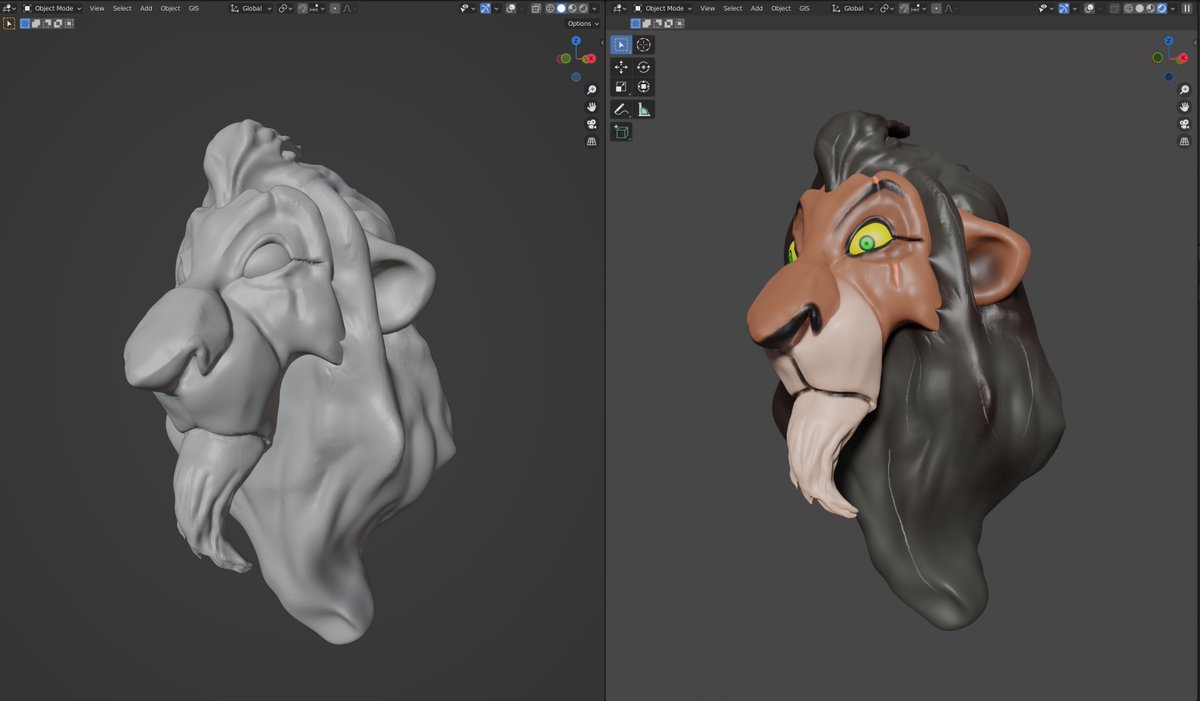Switch left viewport to solid shading
Viewport: 1200px width, 701px height.
coord(561,8)
